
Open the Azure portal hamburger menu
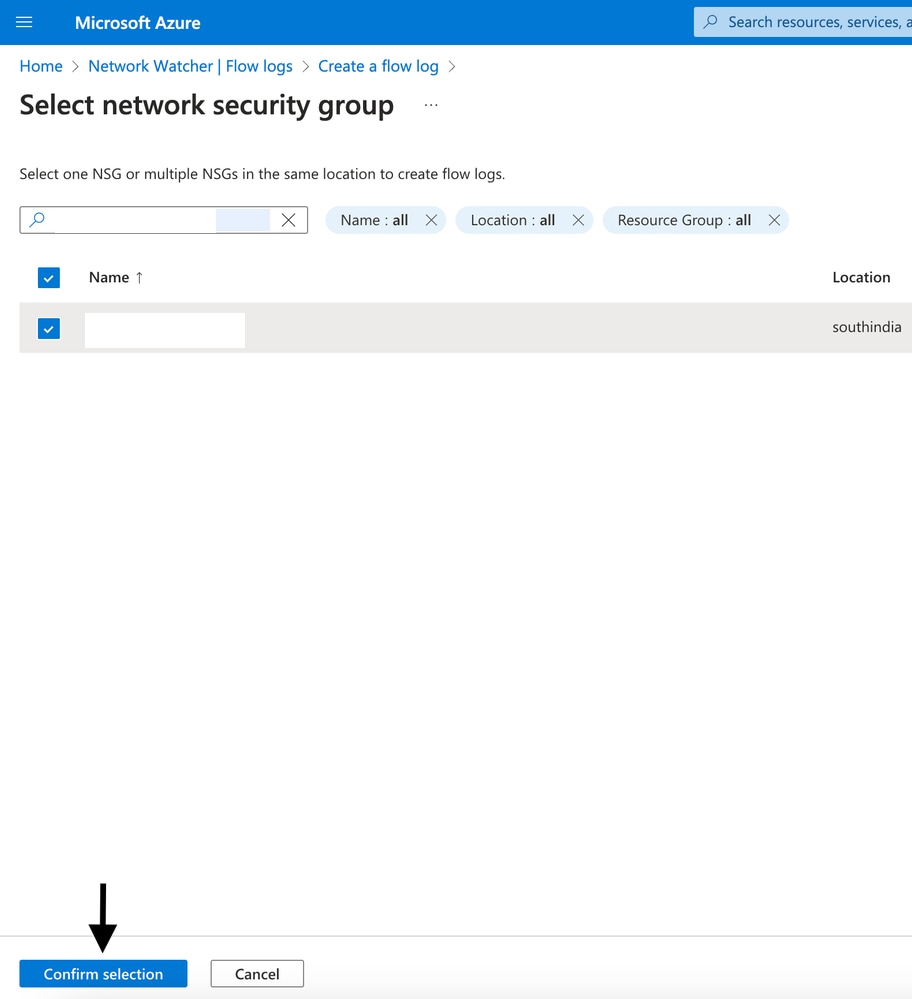24,22
